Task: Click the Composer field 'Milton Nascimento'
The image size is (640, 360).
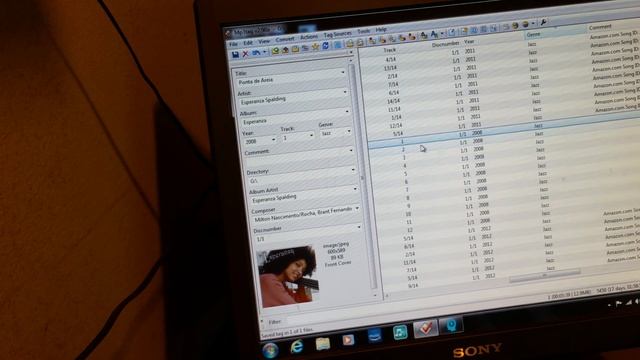Action: pyautogui.click(x=305, y=215)
